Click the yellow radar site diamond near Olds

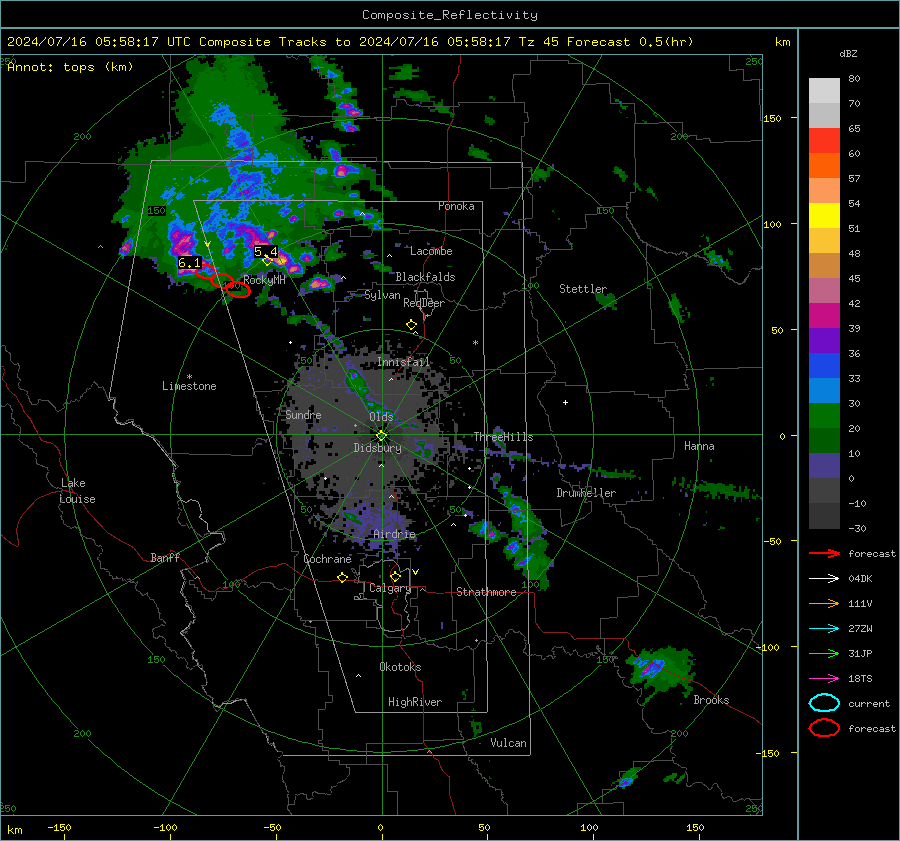click(x=382, y=436)
